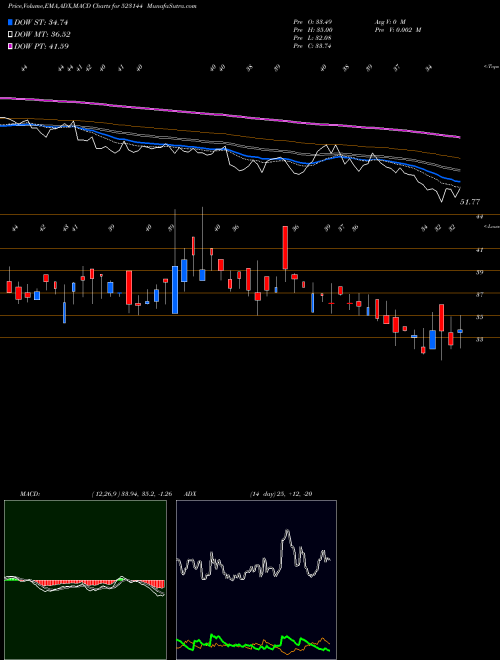Image resolution: width=500 pixels, height=660 pixels.
Task: Click the ADX (14 day) values text
Action: coord(281,494)
